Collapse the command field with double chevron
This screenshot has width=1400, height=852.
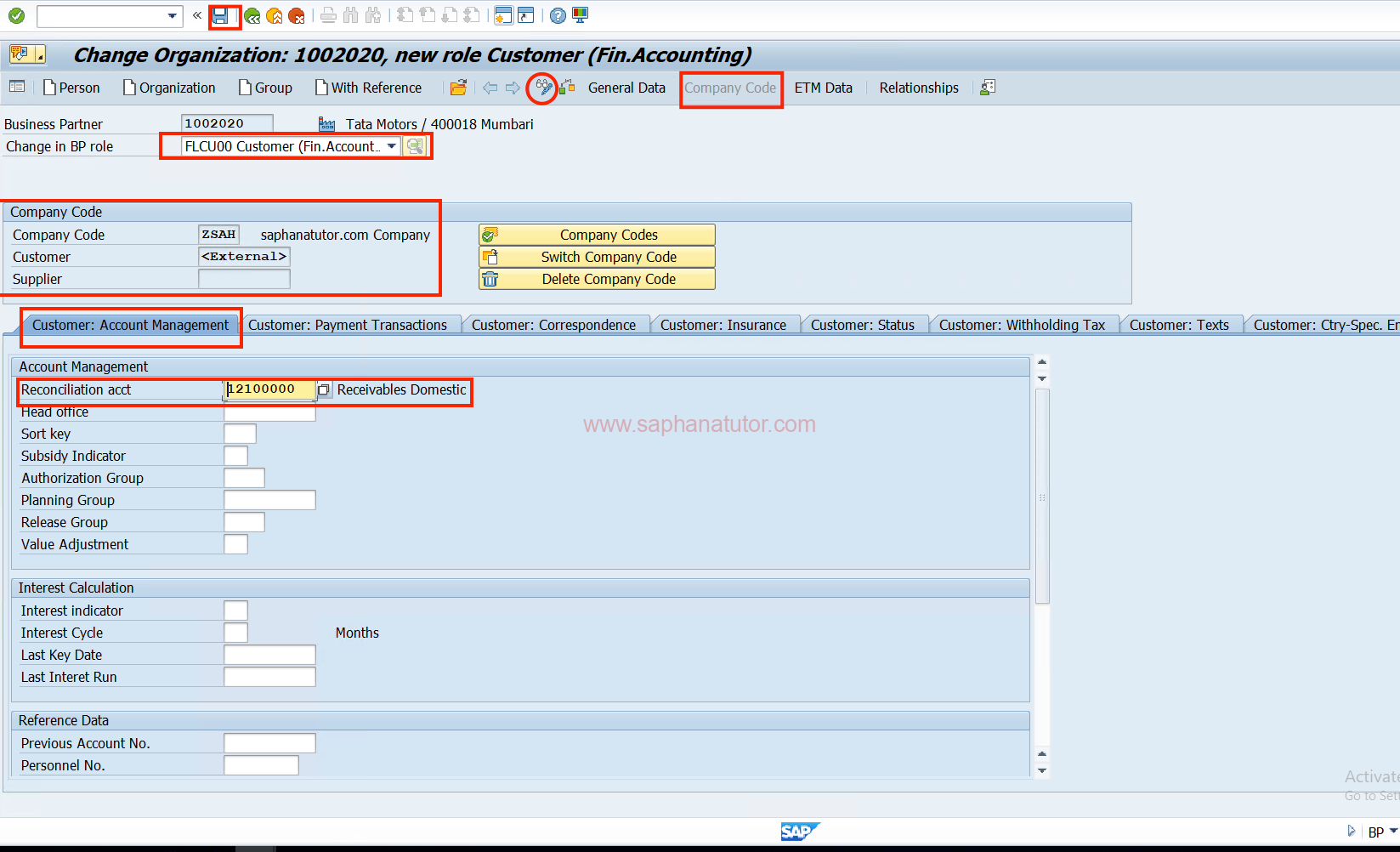(x=197, y=15)
